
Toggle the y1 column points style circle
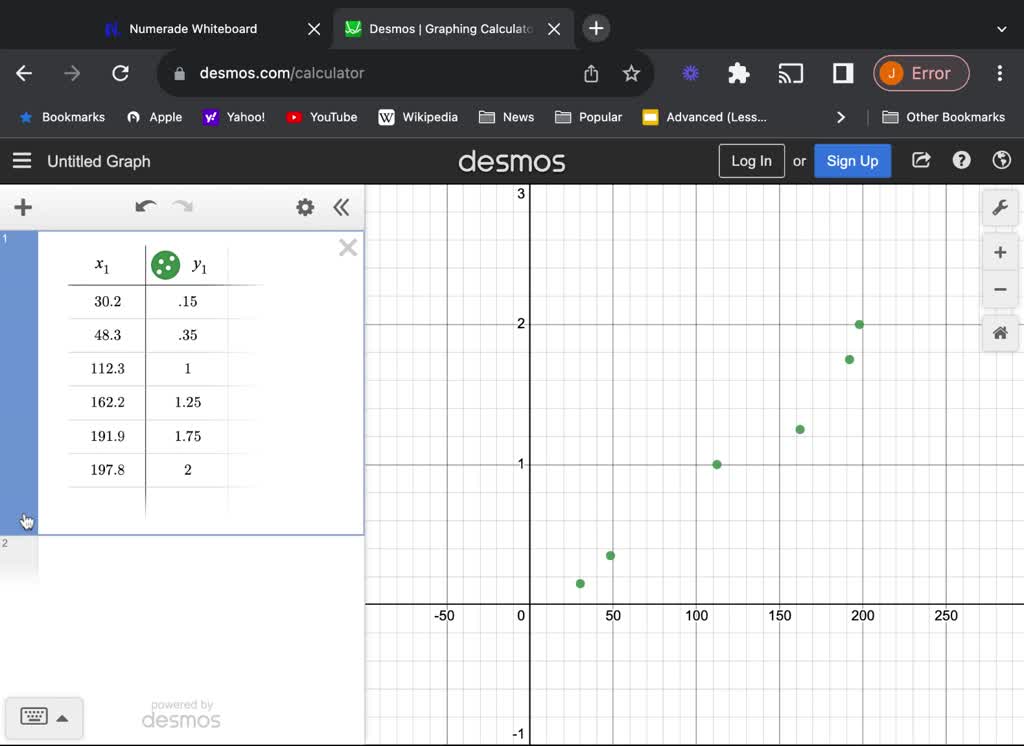(x=165, y=265)
